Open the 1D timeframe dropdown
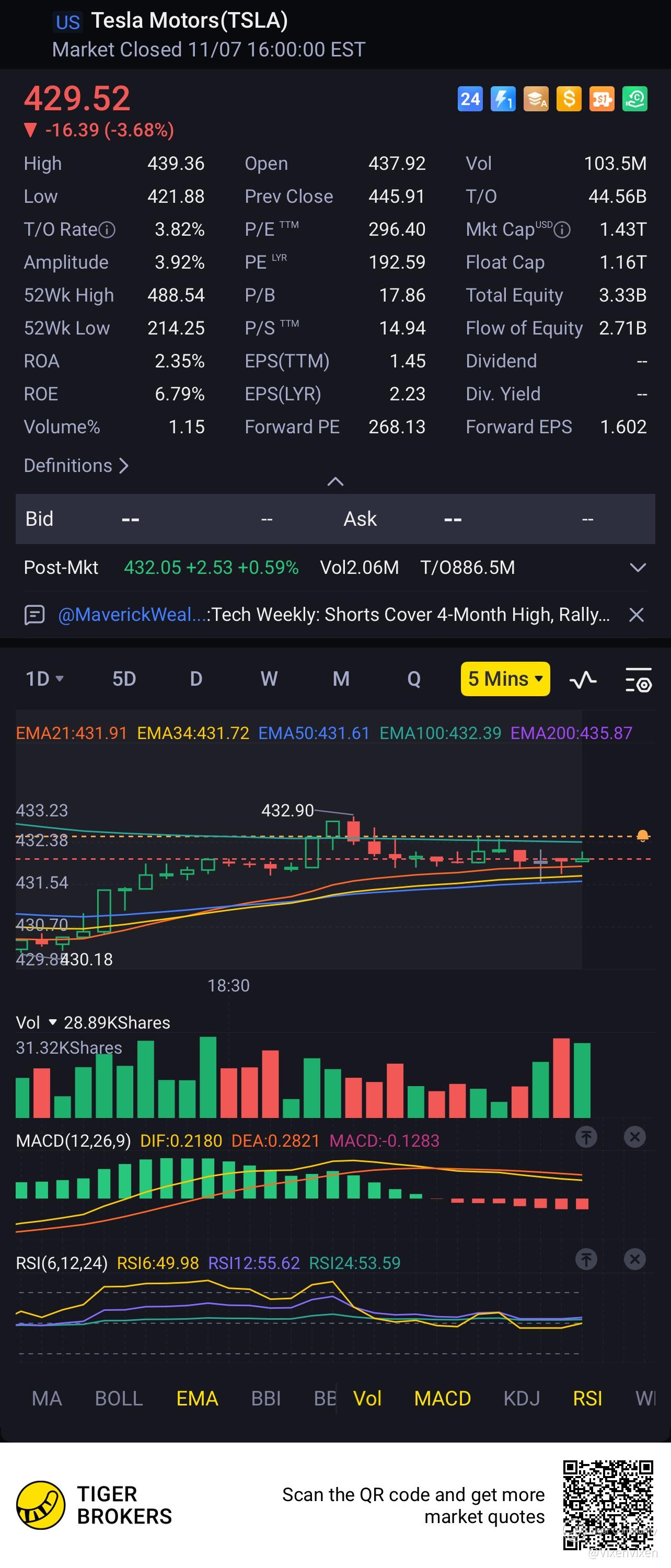Screen dimensions: 671x1568 (44, 679)
